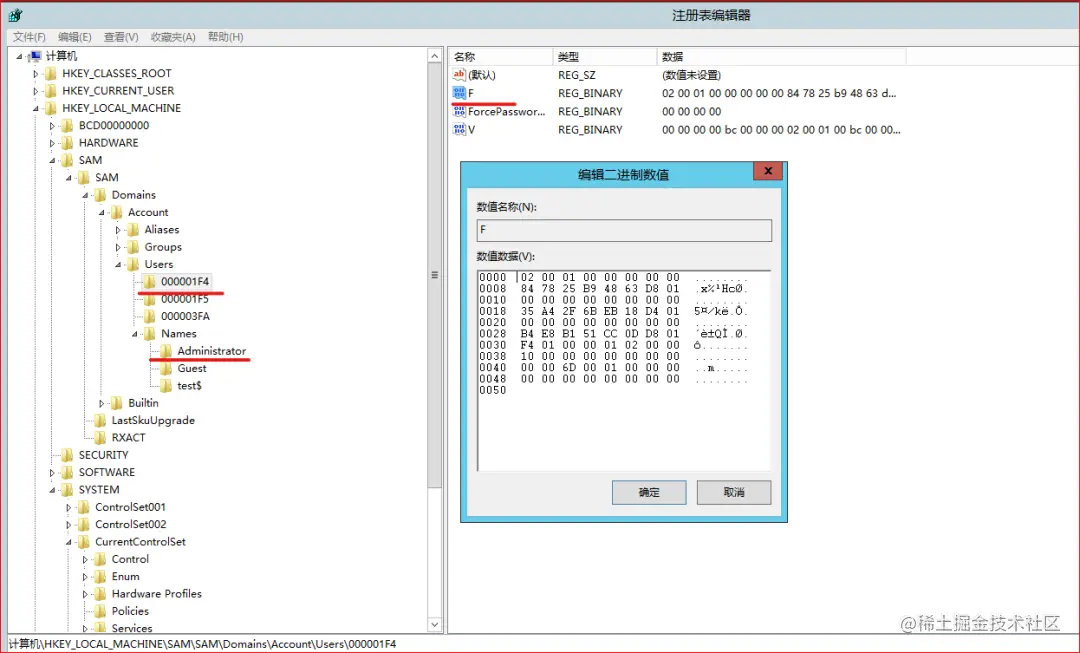Viewport: 1080px width, 653px height.
Task: Click data value 00 00 00 00
Action: (x=692, y=112)
